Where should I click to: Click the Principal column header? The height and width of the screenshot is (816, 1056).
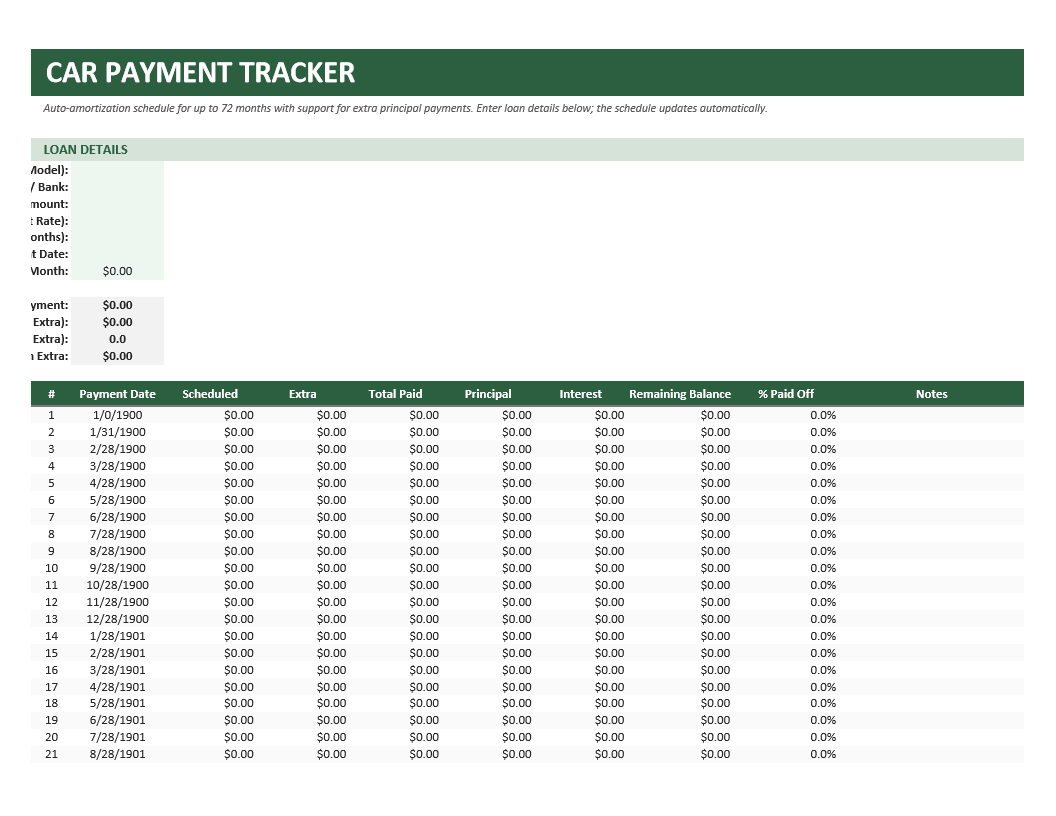point(488,394)
